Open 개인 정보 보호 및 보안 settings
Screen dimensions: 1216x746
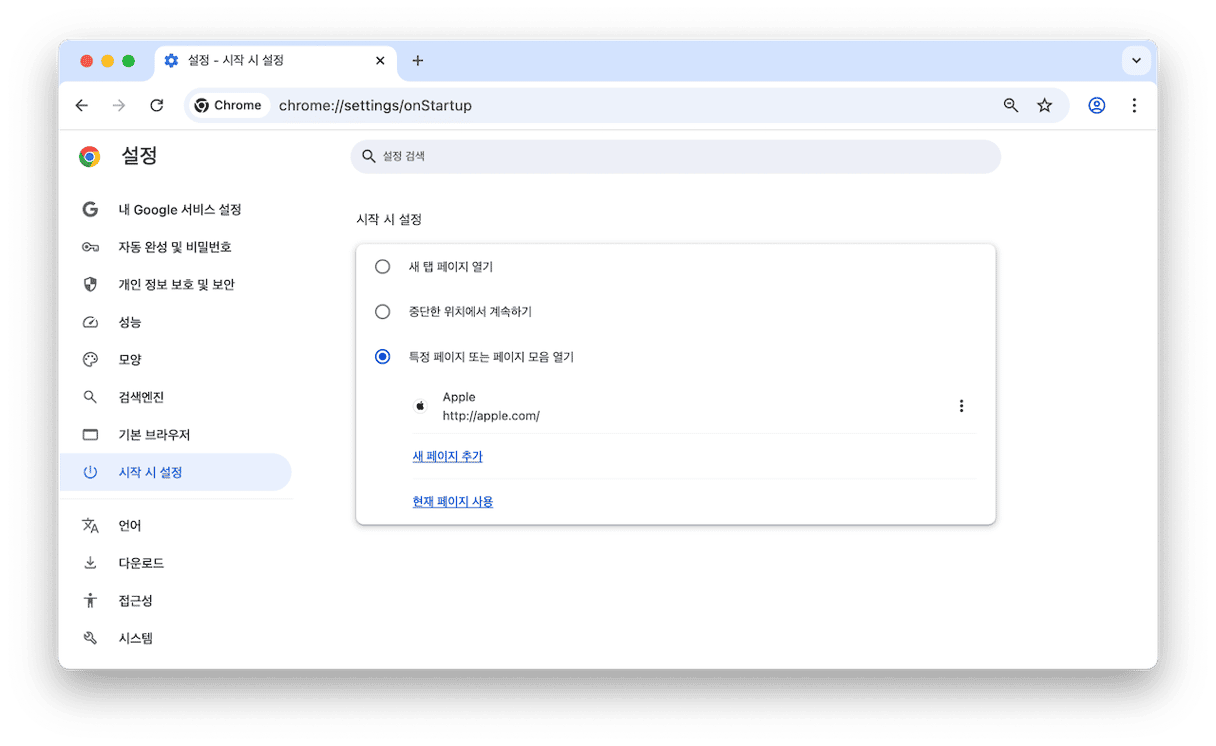point(175,285)
